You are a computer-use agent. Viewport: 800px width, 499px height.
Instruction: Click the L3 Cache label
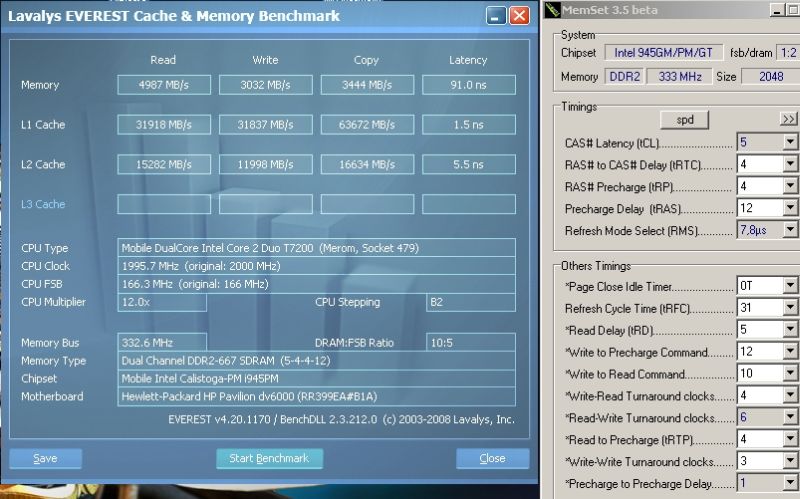(43, 204)
